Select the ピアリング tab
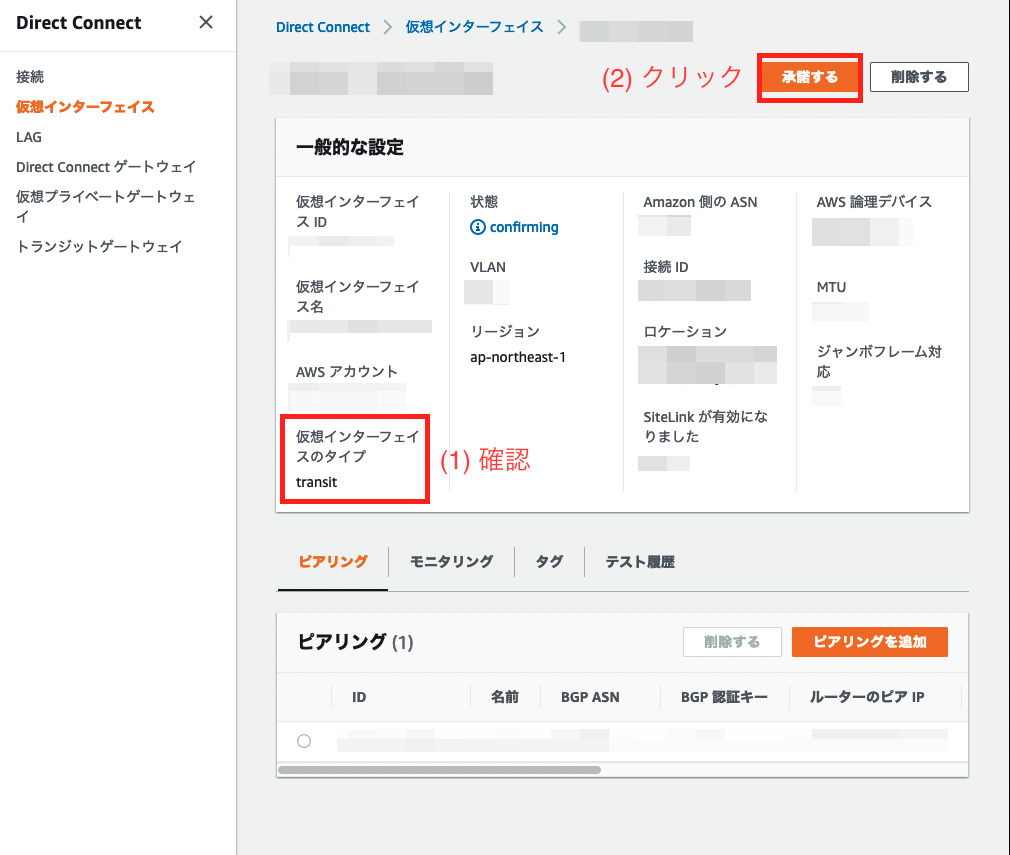The image size is (1010, 855). 331,562
